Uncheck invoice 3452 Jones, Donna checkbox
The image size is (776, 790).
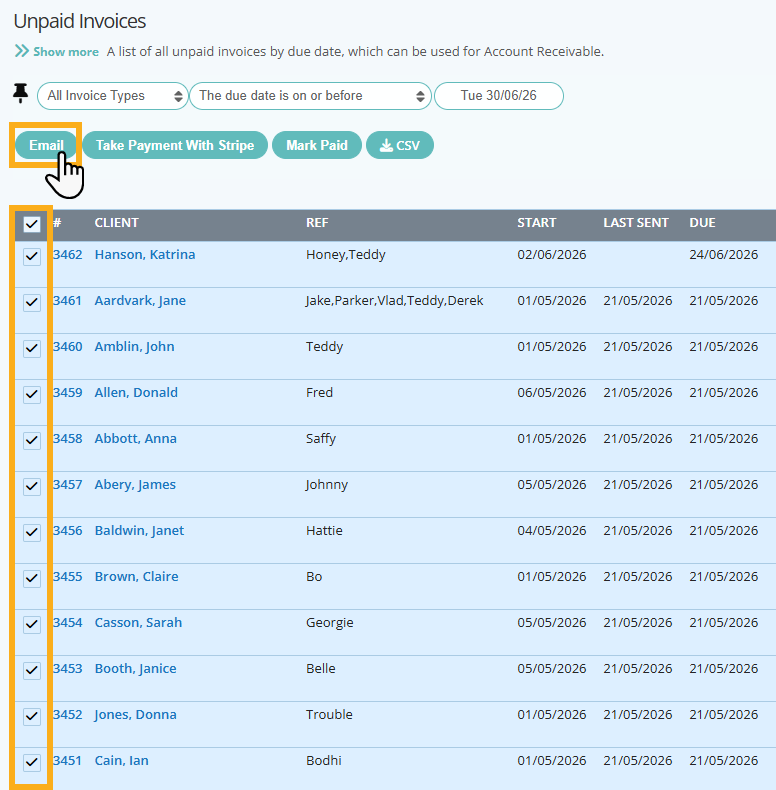(32, 716)
